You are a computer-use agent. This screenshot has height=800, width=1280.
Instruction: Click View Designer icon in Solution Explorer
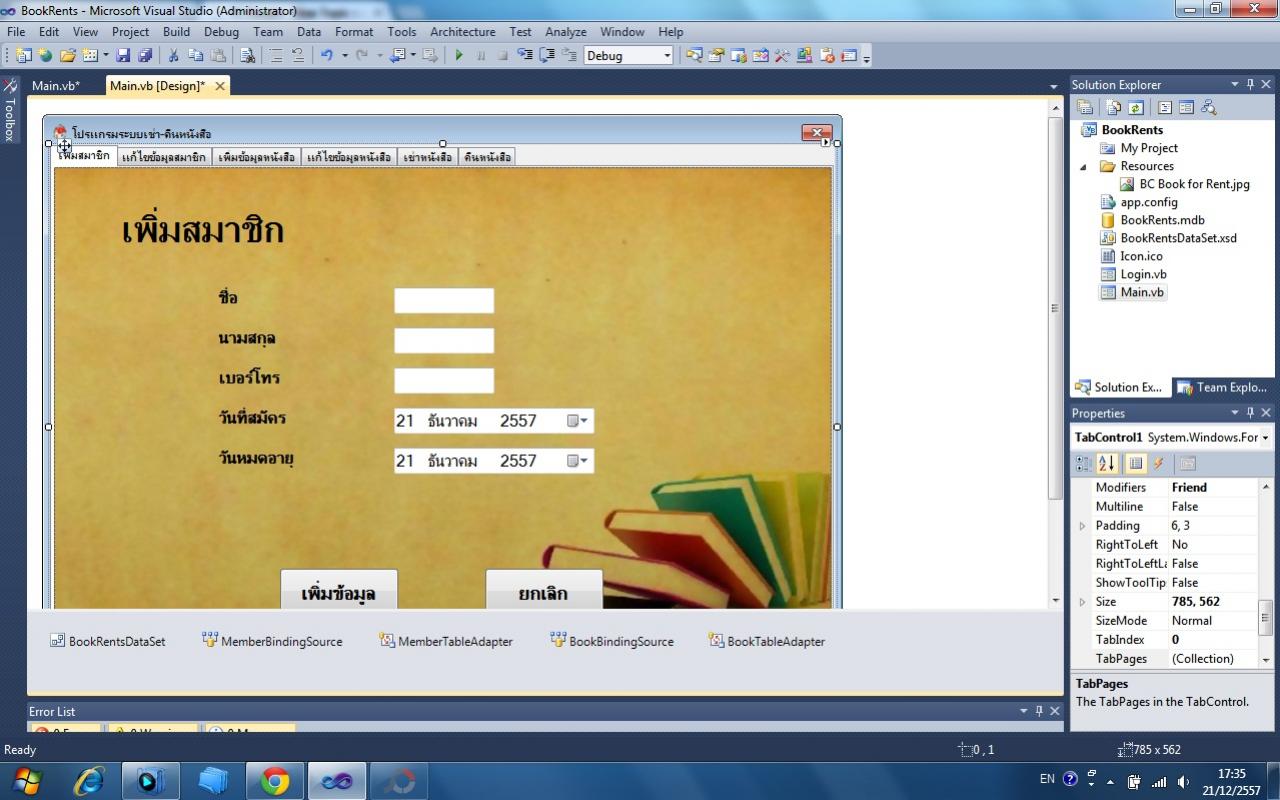click(1187, 108)
